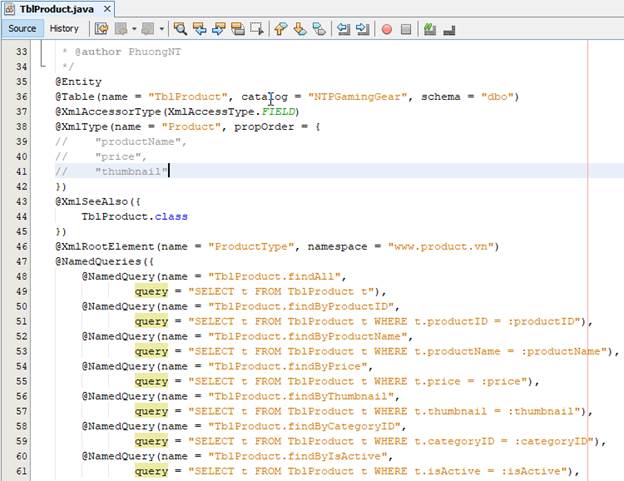Click the "TblProduct.findByProductName" query name

tap(308, 336)
